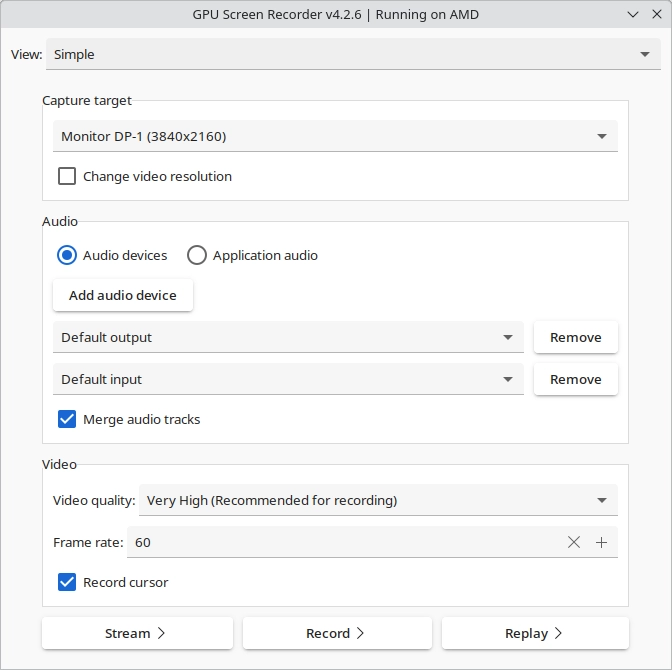The image size is (672, 670).
Task: Open the Record page
Action: (337, 633)
